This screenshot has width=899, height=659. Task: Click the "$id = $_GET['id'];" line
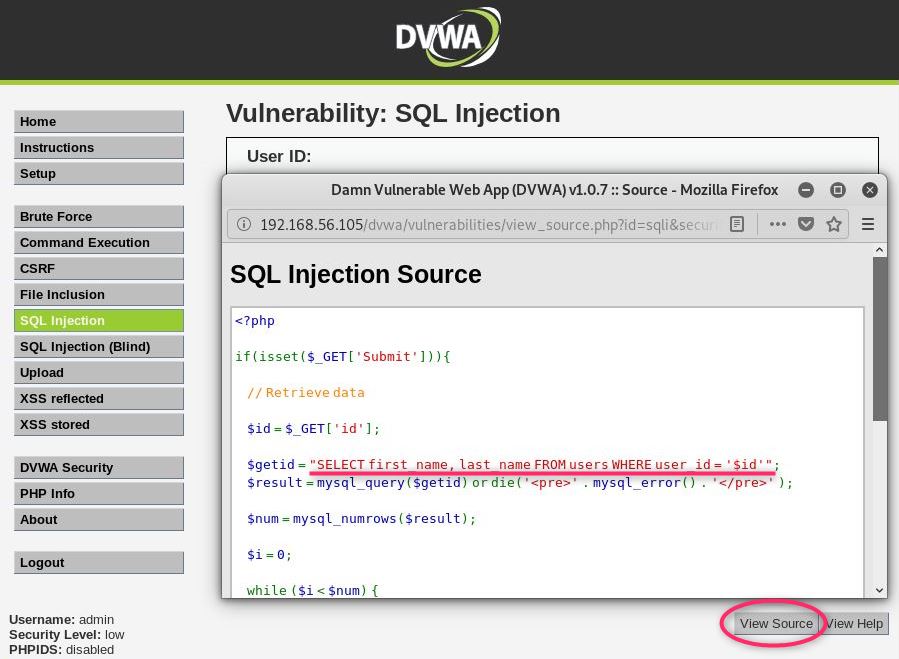pyautogui.click(x=313, y=428)
